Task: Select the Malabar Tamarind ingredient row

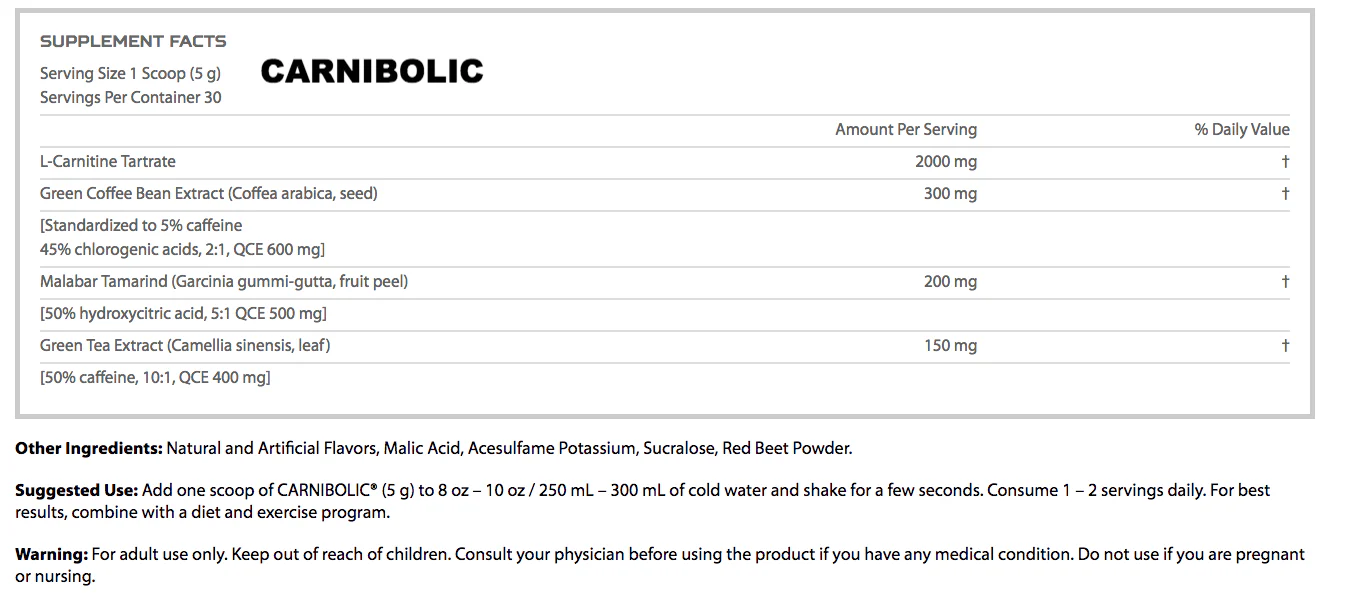Action: [224, 281]
